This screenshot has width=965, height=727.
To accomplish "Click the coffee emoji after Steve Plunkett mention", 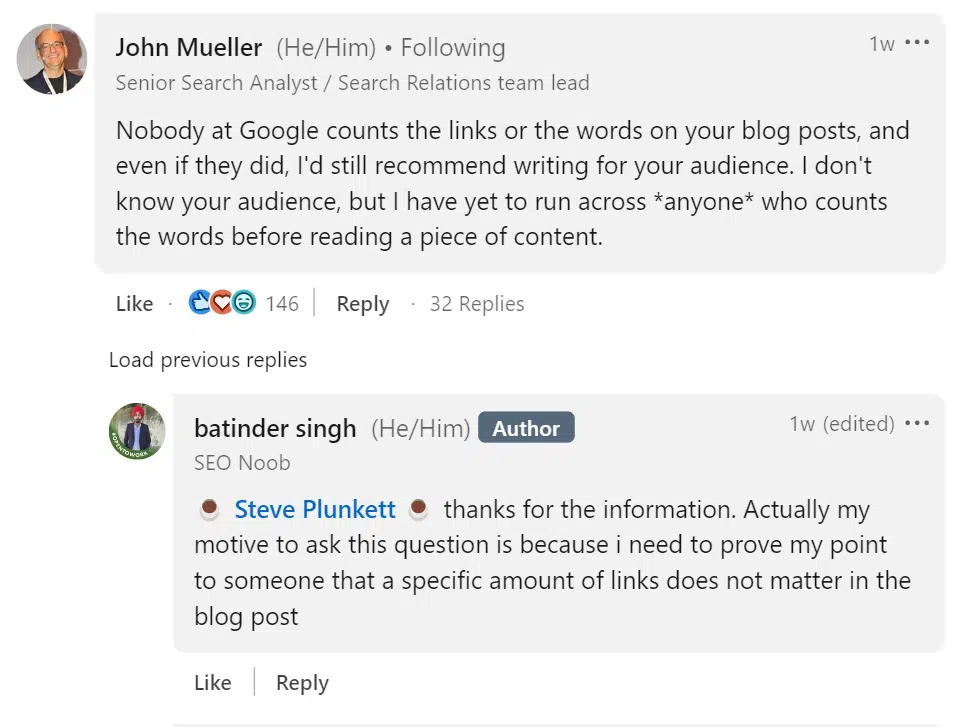I will click(x=418, y=509).
